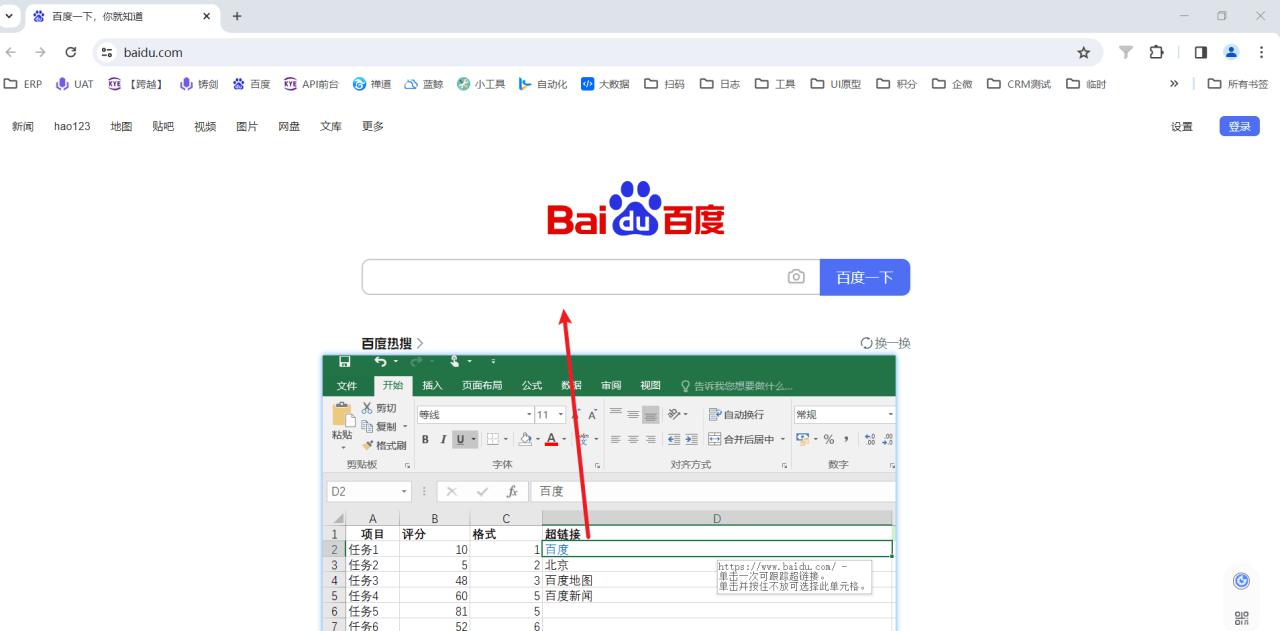Open the 新闻 link in Baidu top navigation
Viewport: 1280px width, 631px height.
click(23, 126)
